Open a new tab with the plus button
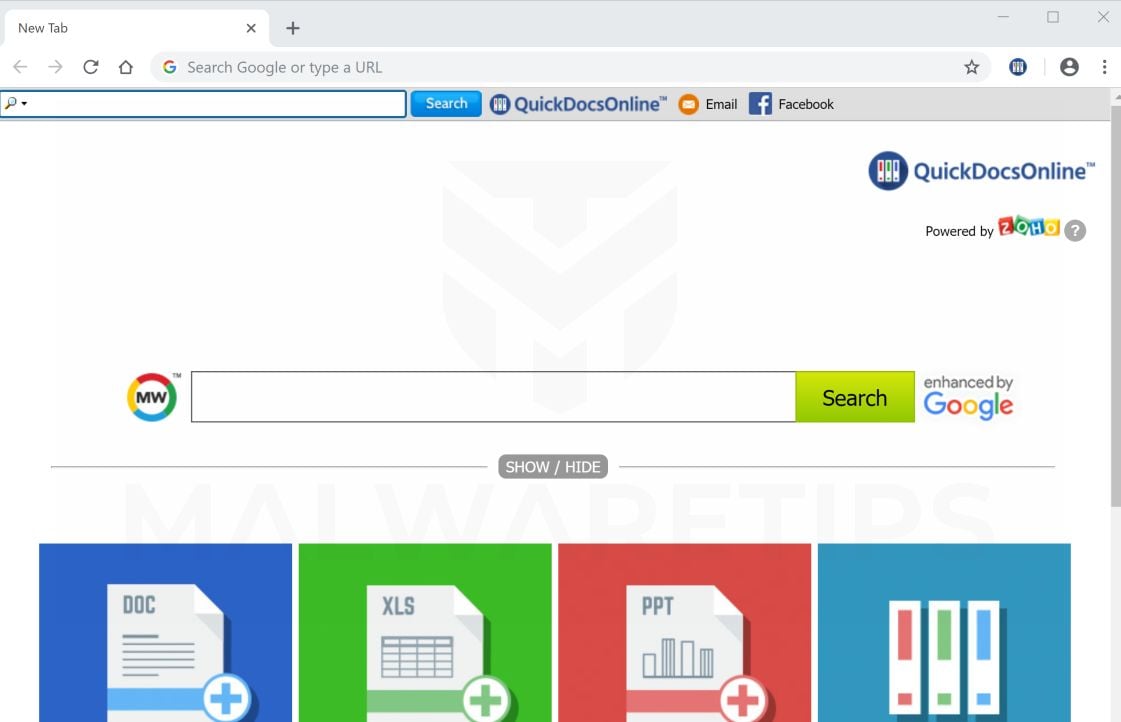 tap(292, 28)
